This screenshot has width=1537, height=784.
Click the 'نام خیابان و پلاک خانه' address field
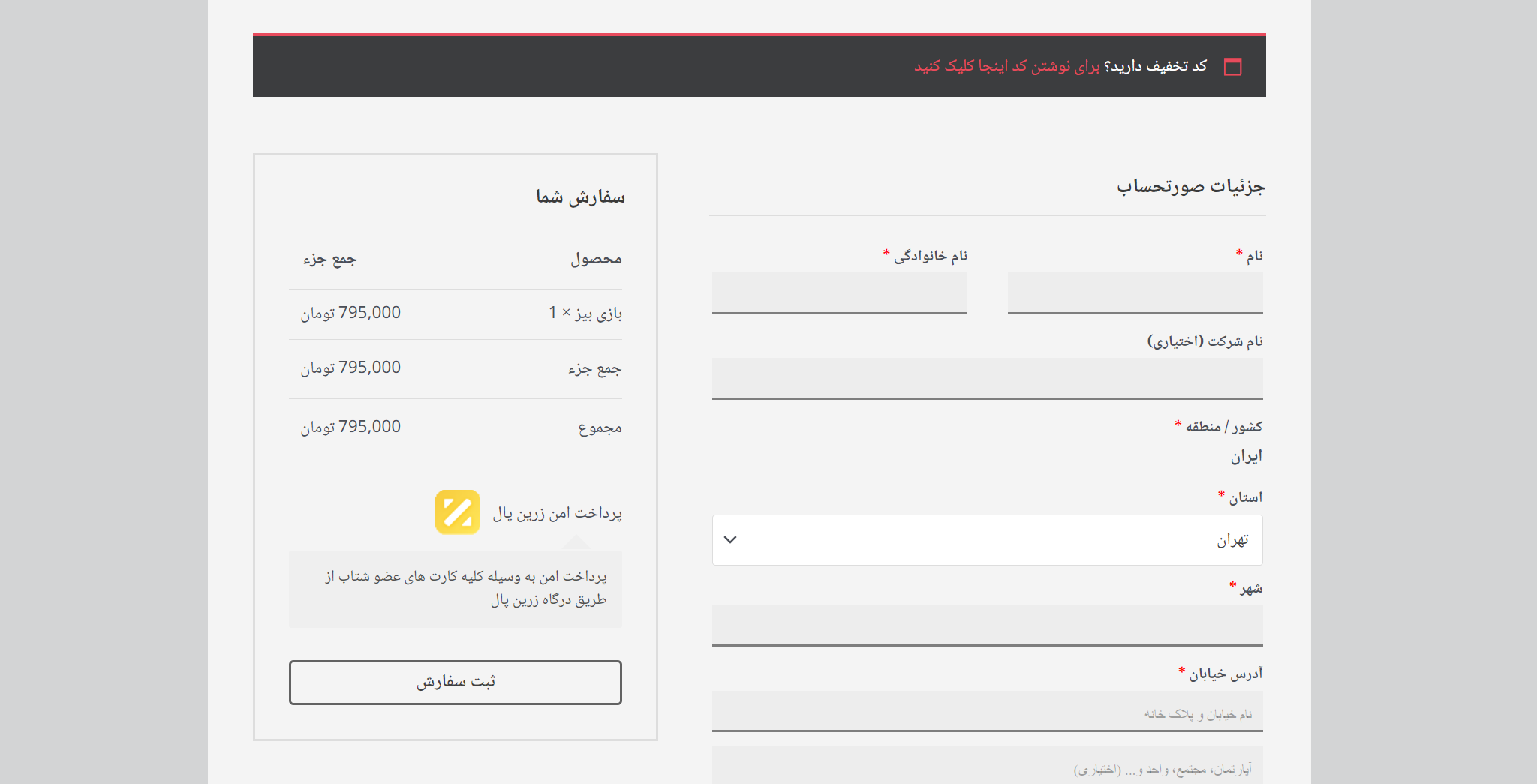986,711
